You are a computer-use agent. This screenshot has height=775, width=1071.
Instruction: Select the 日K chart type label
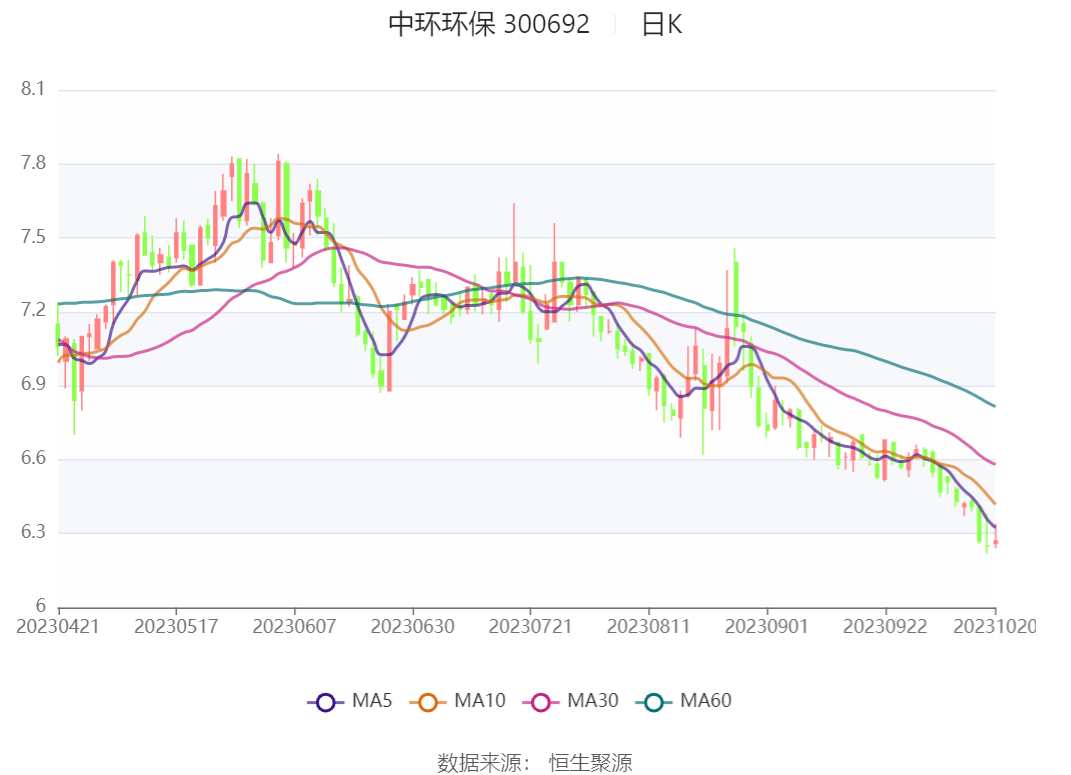[661, 25]
